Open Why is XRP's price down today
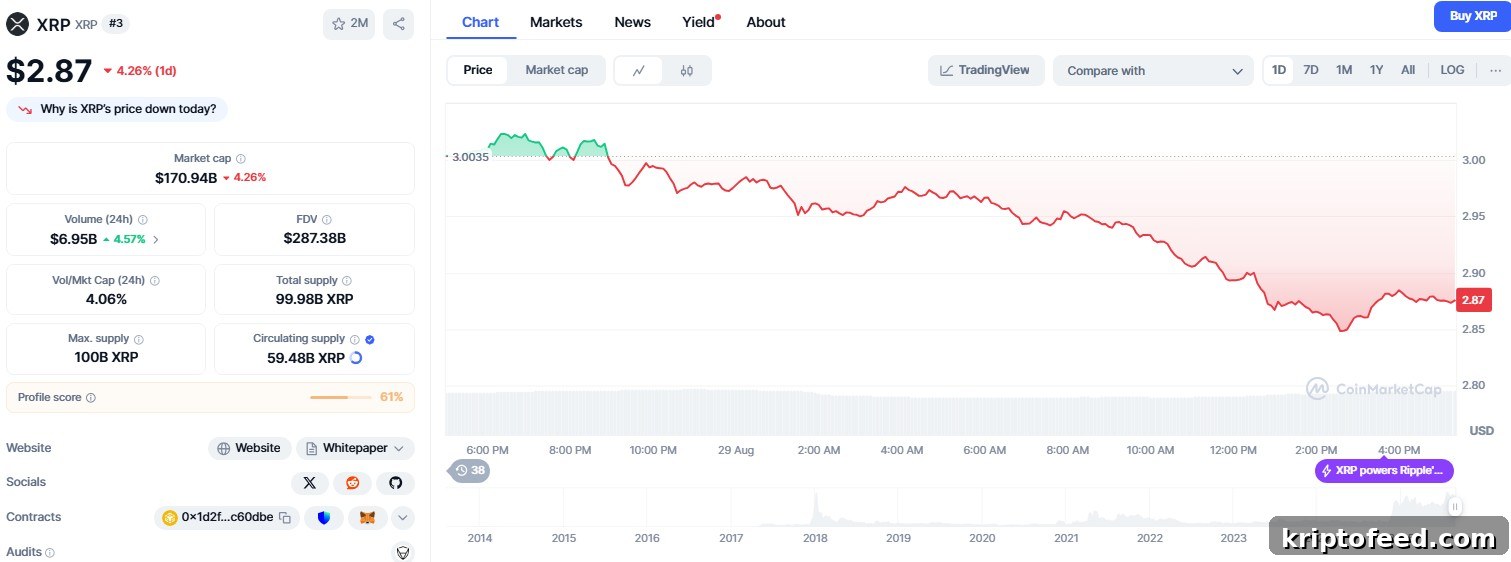 [x=117, y=109]
